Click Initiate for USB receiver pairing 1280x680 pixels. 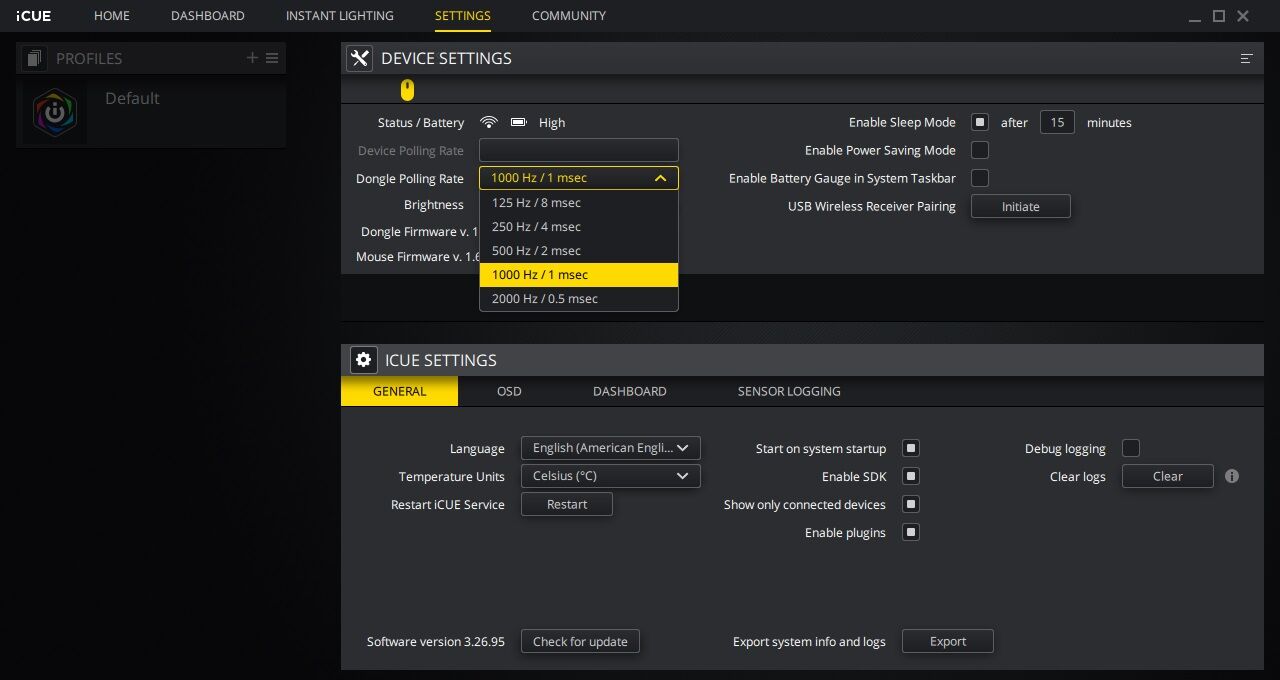click(1021, 206)
